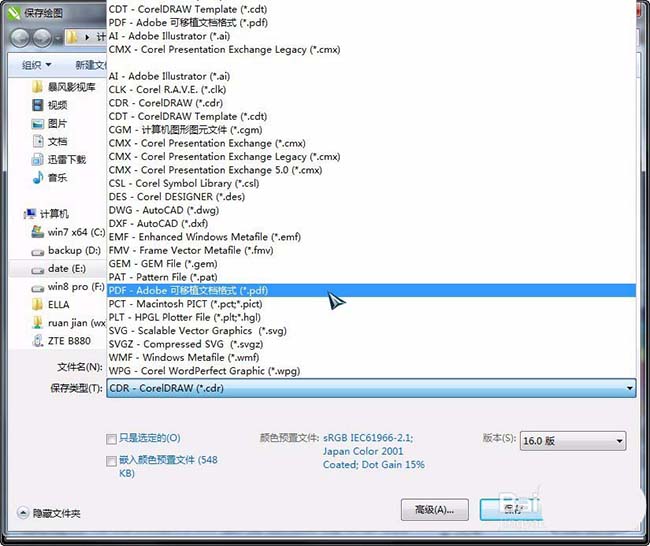Screen dimensions: 650x546
Task: Select the ZTE B880 device
Action: (x=61, y=341)
